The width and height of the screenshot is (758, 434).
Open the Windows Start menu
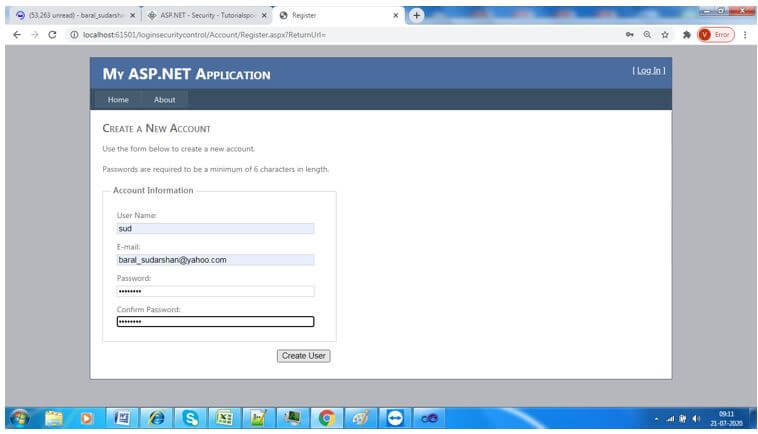point(20,418)
